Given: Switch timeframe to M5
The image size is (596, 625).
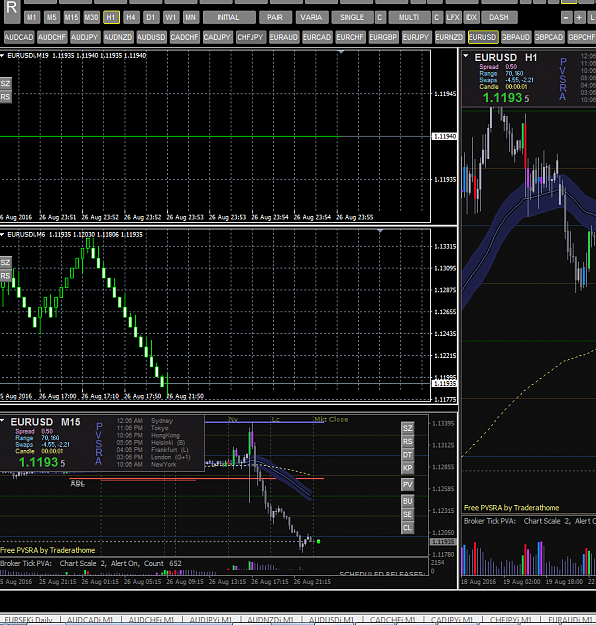Looking at the screenshot, I should click(51, 18).
